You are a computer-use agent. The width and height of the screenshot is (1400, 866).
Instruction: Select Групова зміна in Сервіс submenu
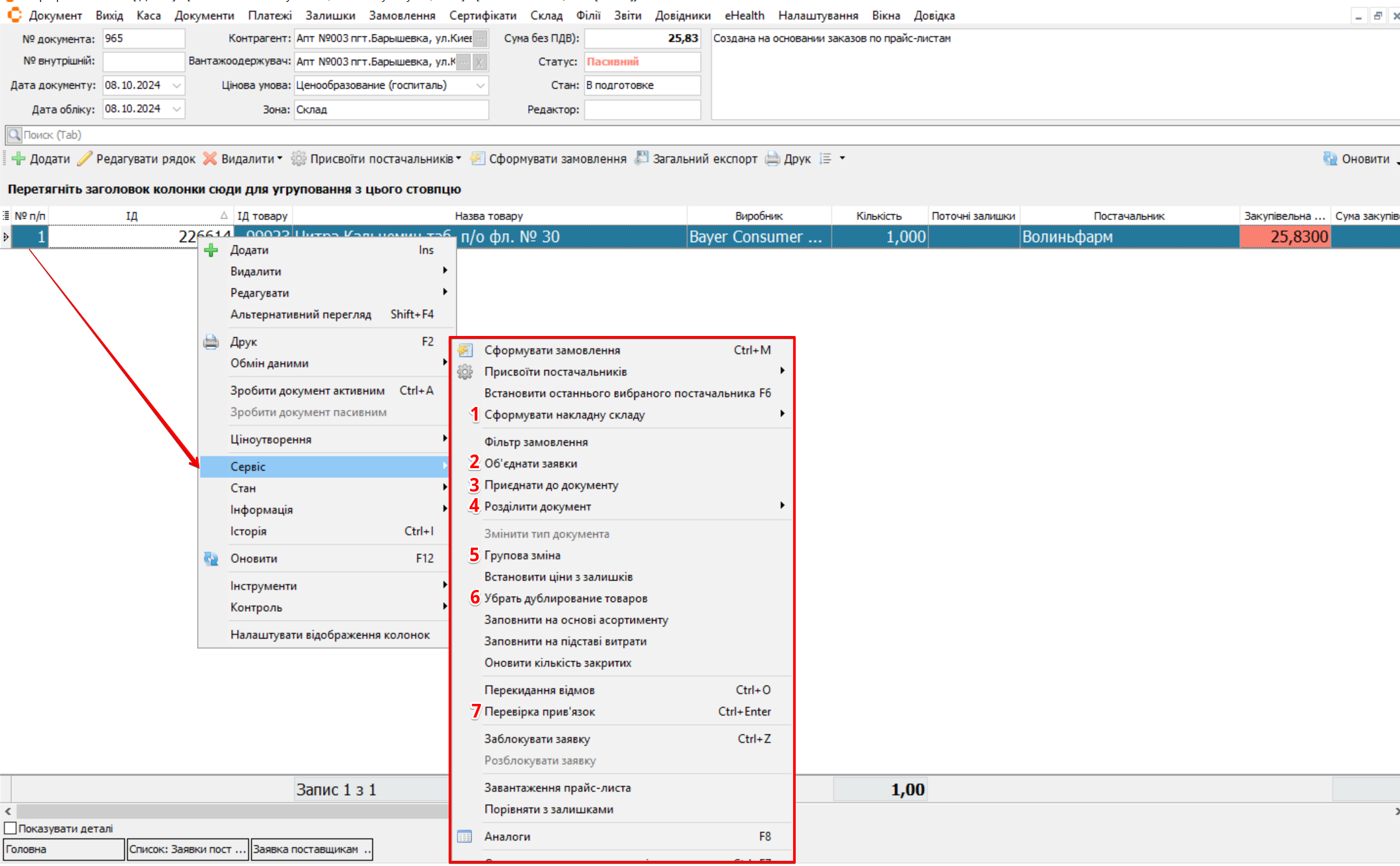(x=522, y=555)
